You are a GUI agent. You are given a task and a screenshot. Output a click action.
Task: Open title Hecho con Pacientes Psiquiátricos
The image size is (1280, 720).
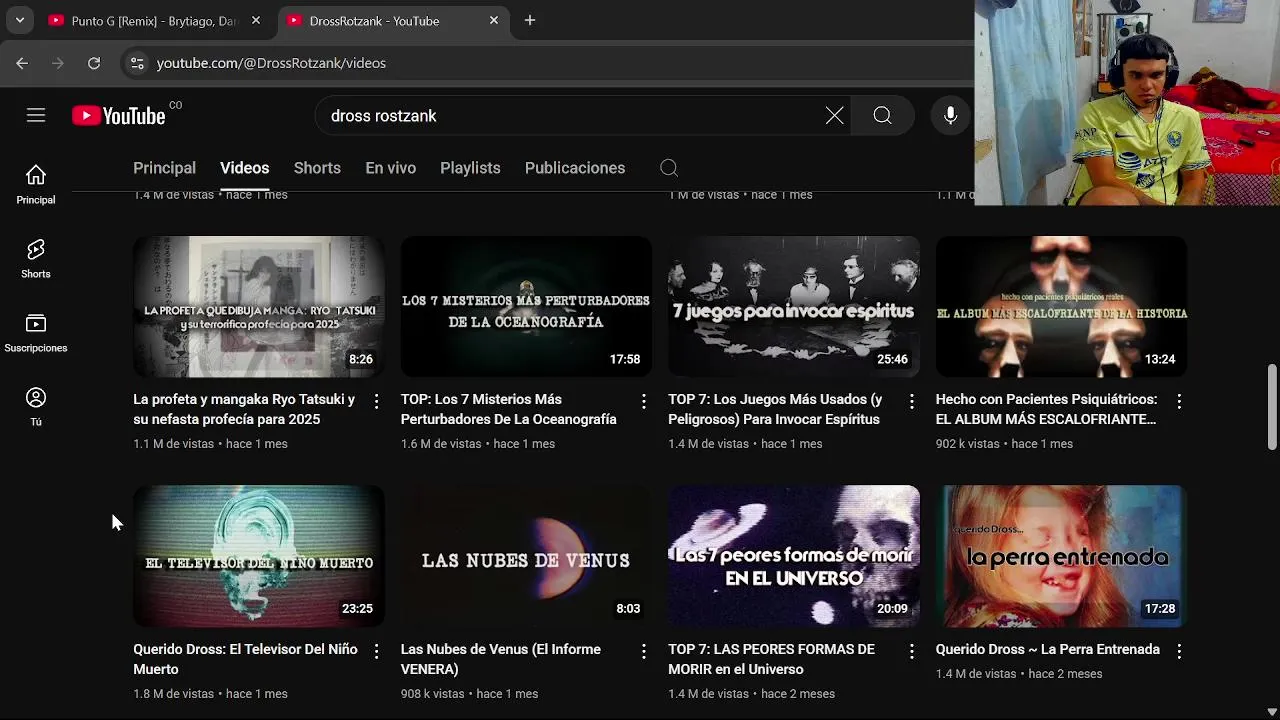click(1046, 409)
